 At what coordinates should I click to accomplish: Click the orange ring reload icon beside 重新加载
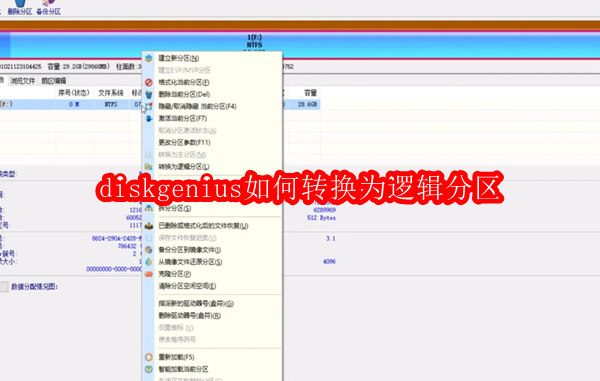[149, 357]
